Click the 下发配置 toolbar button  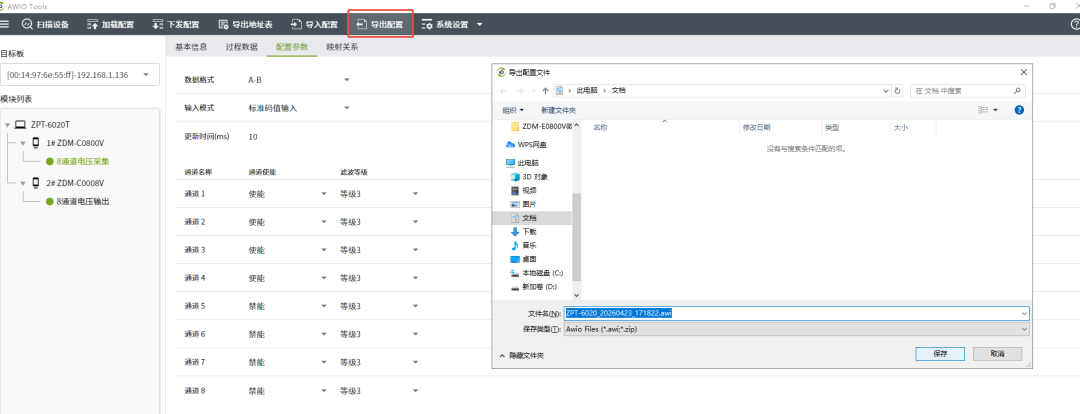coord(175,24)
